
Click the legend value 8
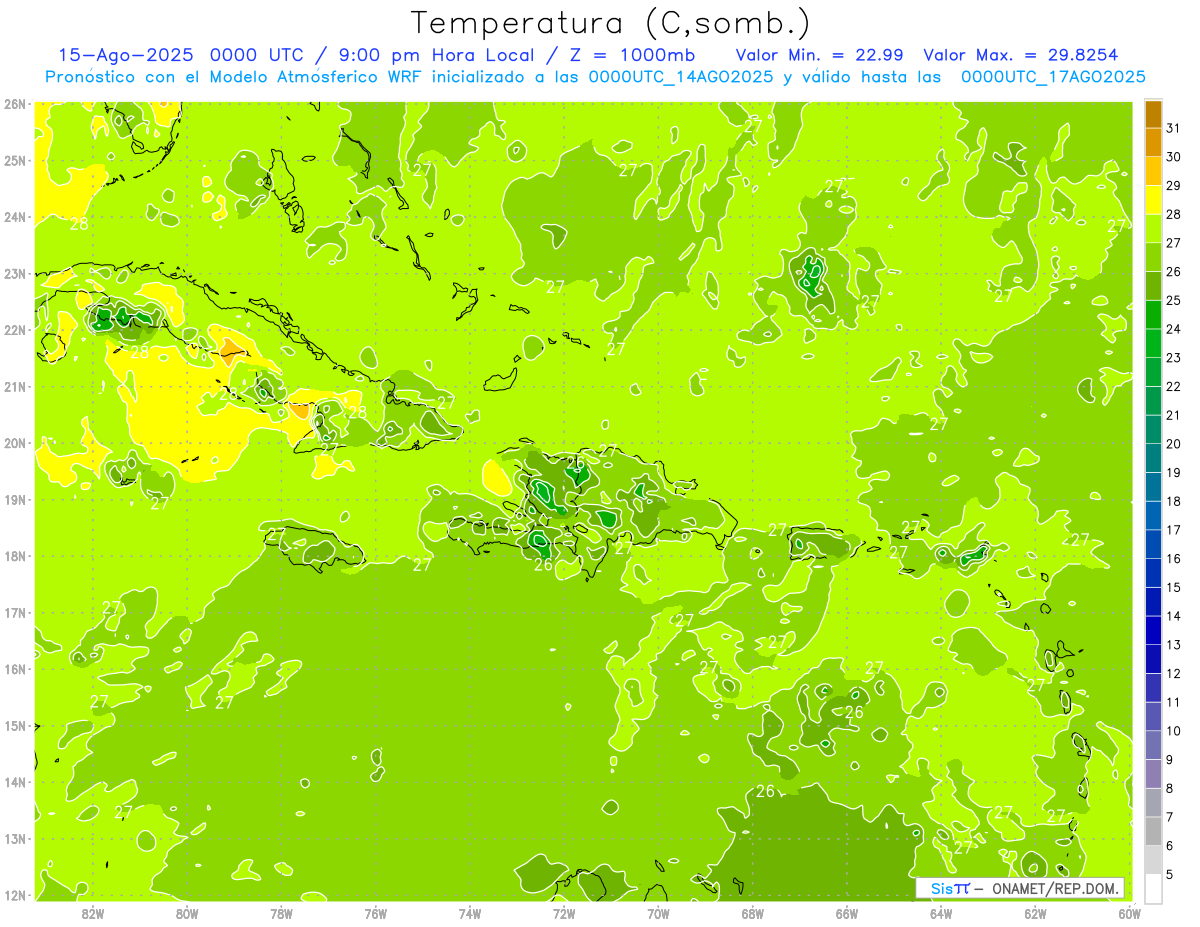coord(1171,788)
